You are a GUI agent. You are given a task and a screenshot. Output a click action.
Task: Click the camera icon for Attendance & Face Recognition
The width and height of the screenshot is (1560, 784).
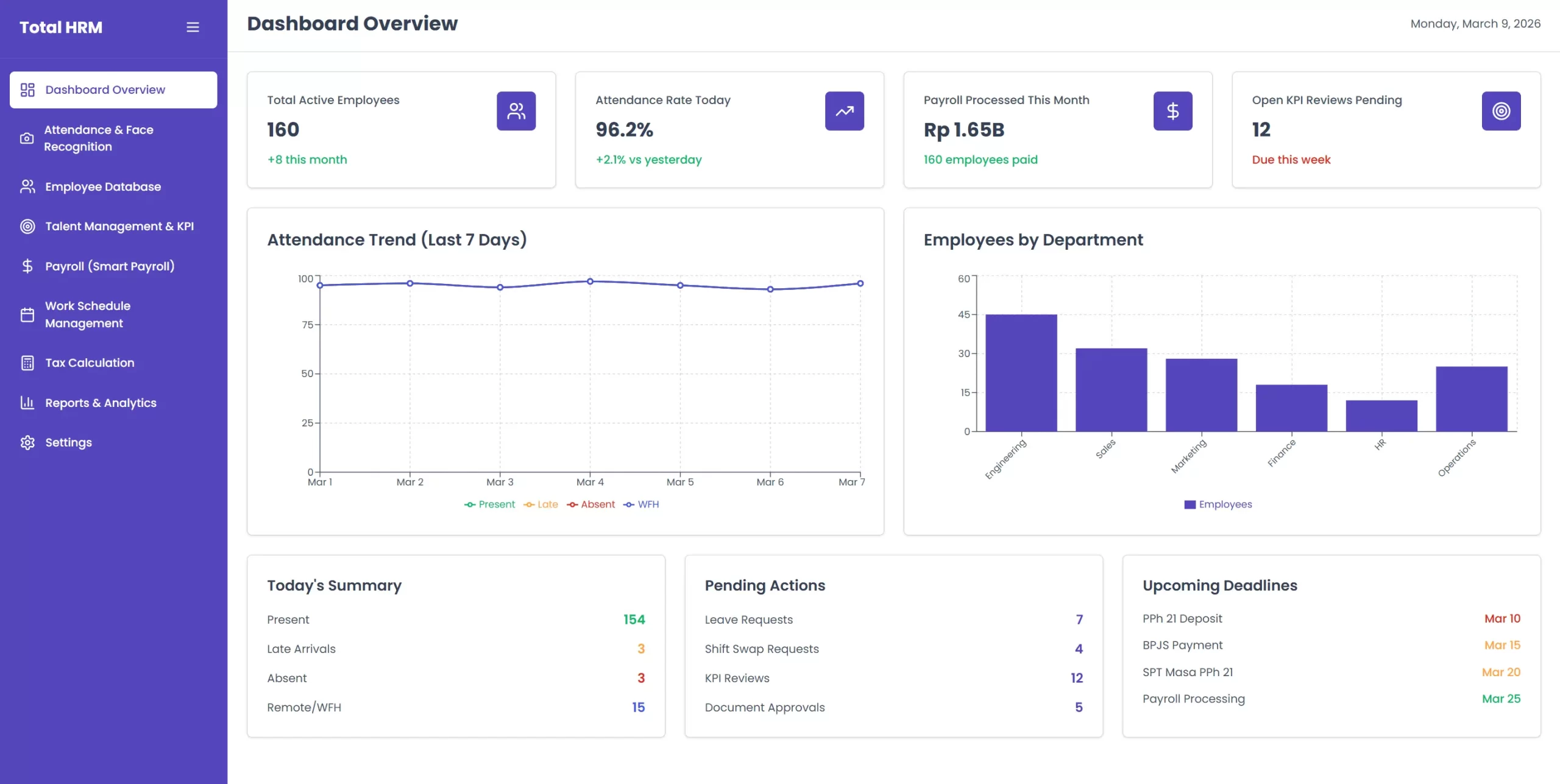27,138
